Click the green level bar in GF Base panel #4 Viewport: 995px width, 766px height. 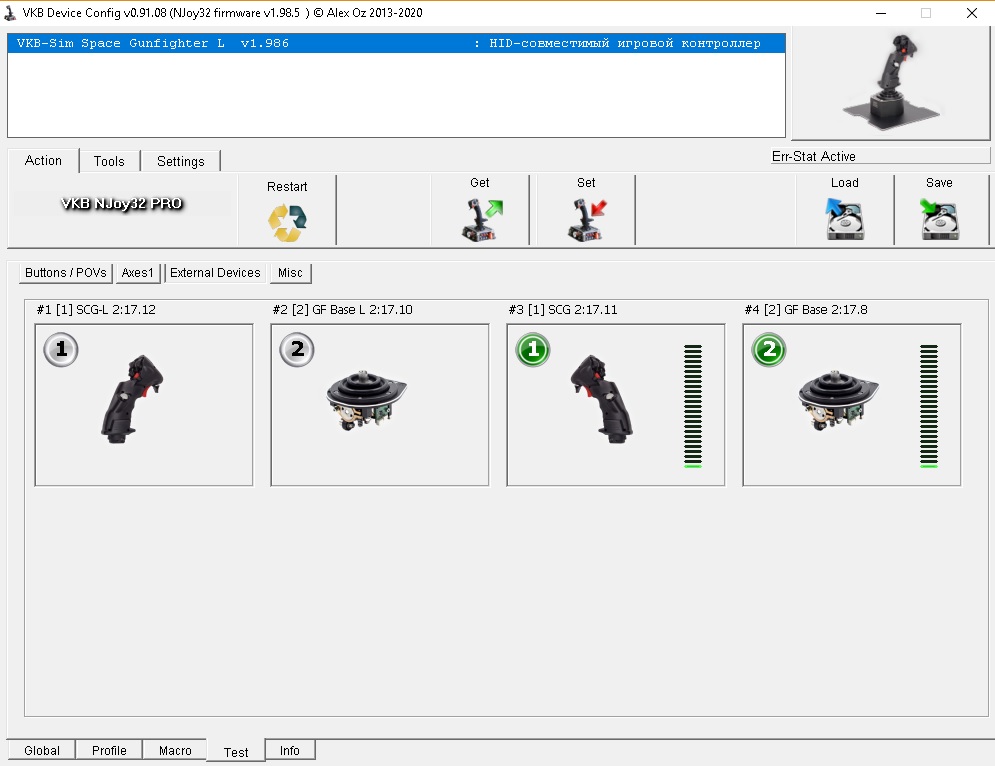coord(929,406)
